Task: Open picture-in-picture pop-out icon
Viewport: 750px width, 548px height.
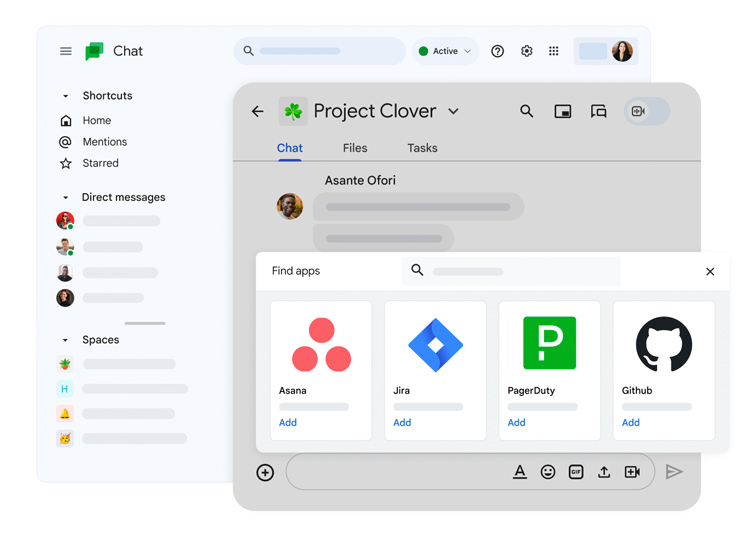Action: (562, 111)
